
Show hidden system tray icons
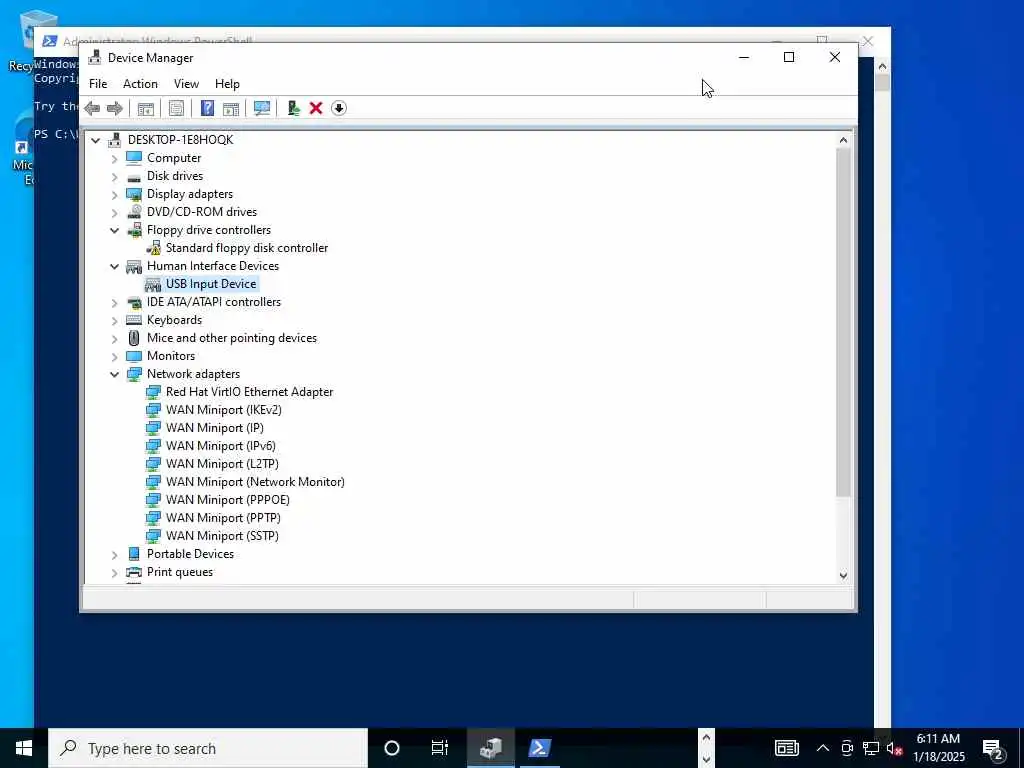coord(823,748)
